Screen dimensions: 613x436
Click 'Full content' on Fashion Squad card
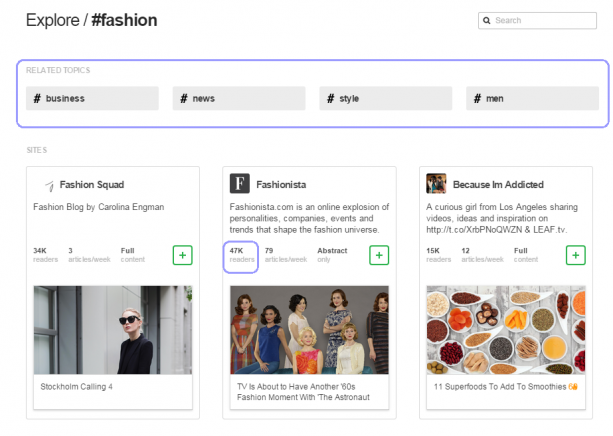[133, 255]
